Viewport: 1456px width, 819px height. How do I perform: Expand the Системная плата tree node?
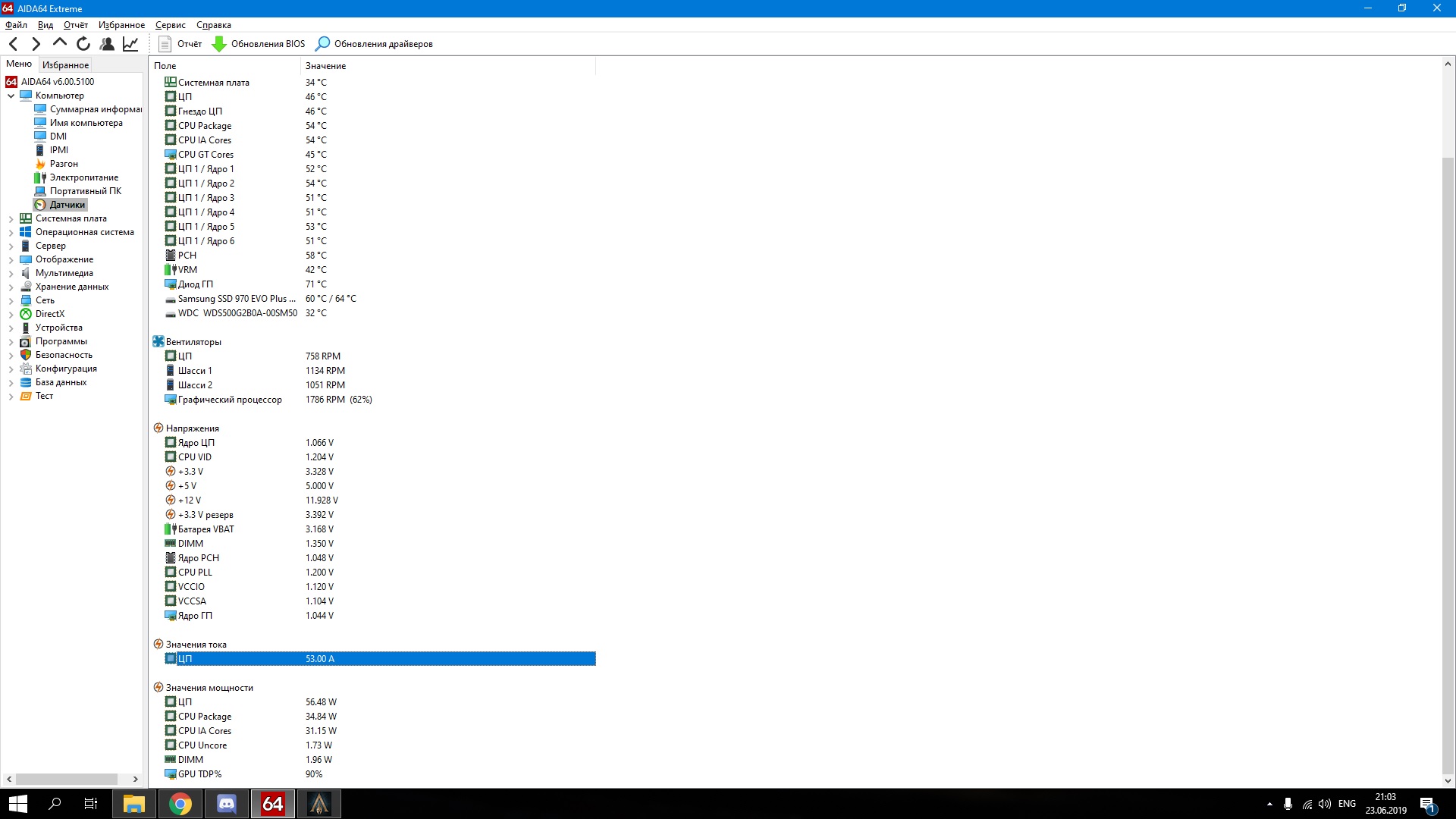11,218
